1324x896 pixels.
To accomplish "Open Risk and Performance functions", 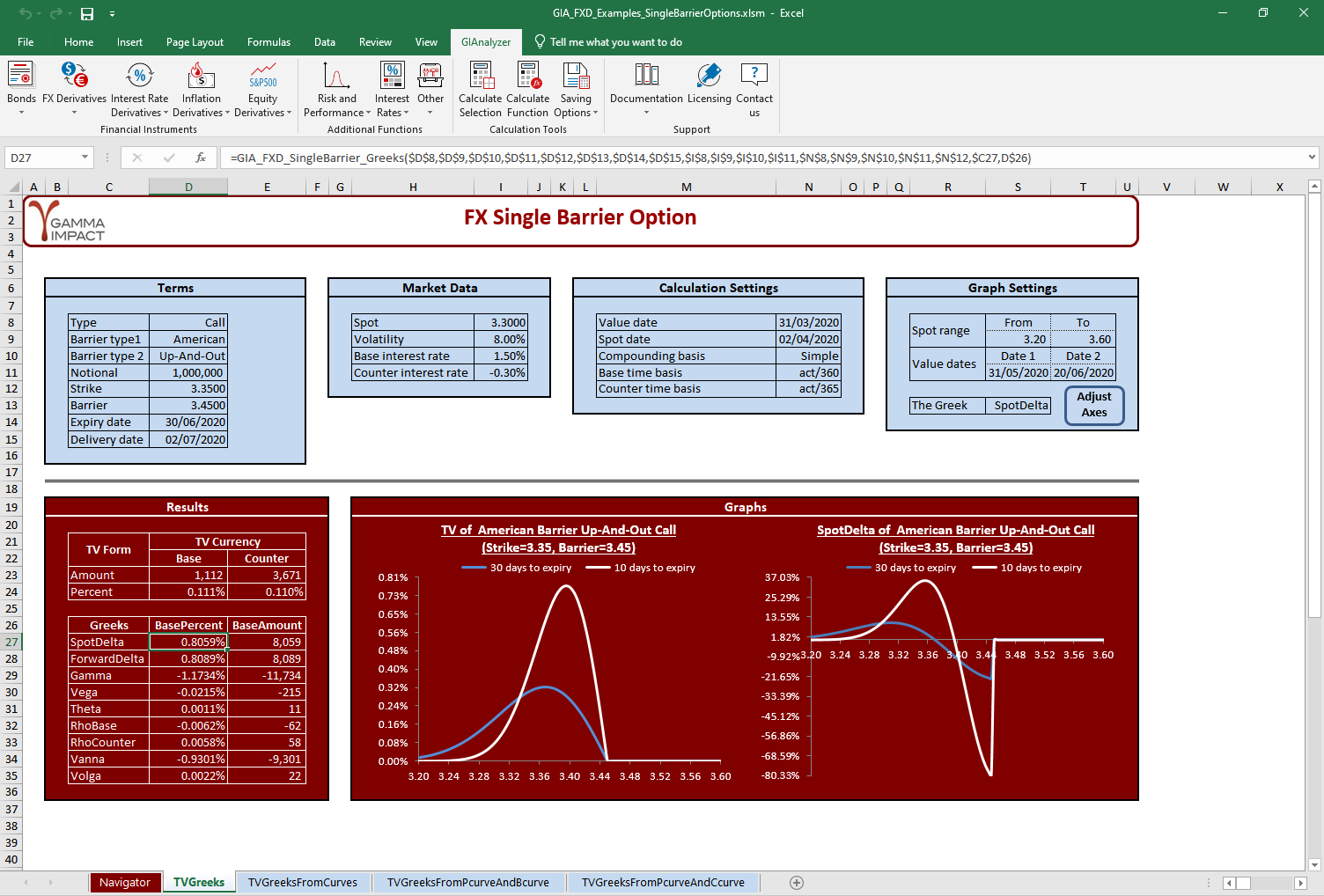I will [337, 88].
